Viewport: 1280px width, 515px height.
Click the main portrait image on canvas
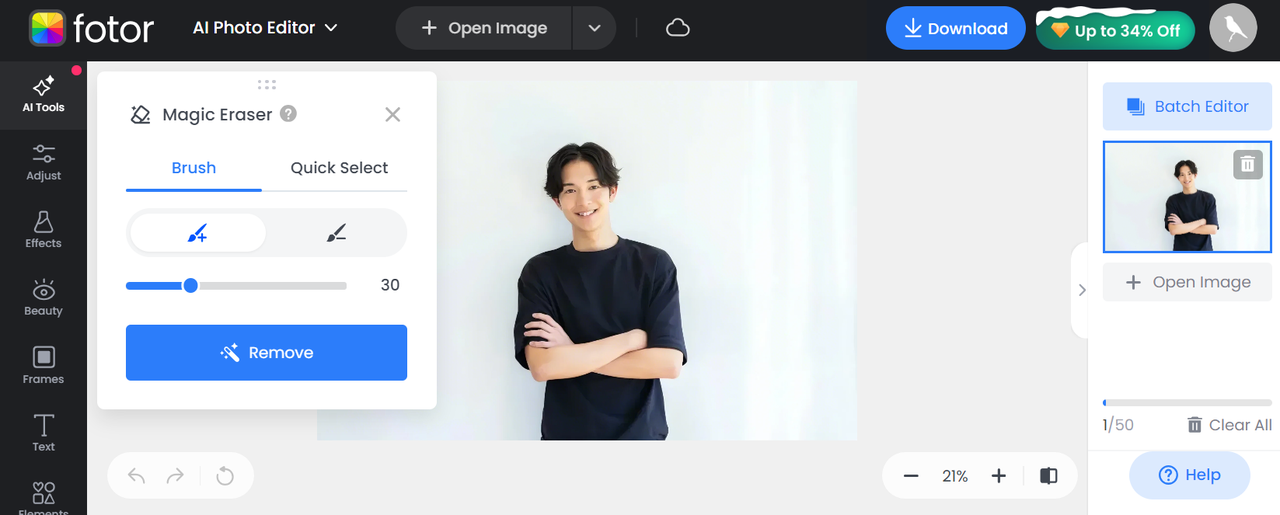point(587,260)
